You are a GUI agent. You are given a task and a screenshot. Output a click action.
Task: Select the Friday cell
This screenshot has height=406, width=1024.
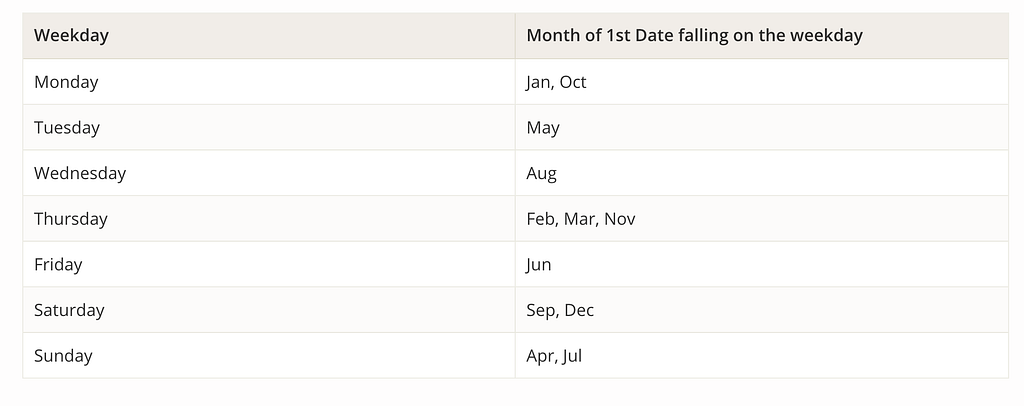click(x=58, y=265)
